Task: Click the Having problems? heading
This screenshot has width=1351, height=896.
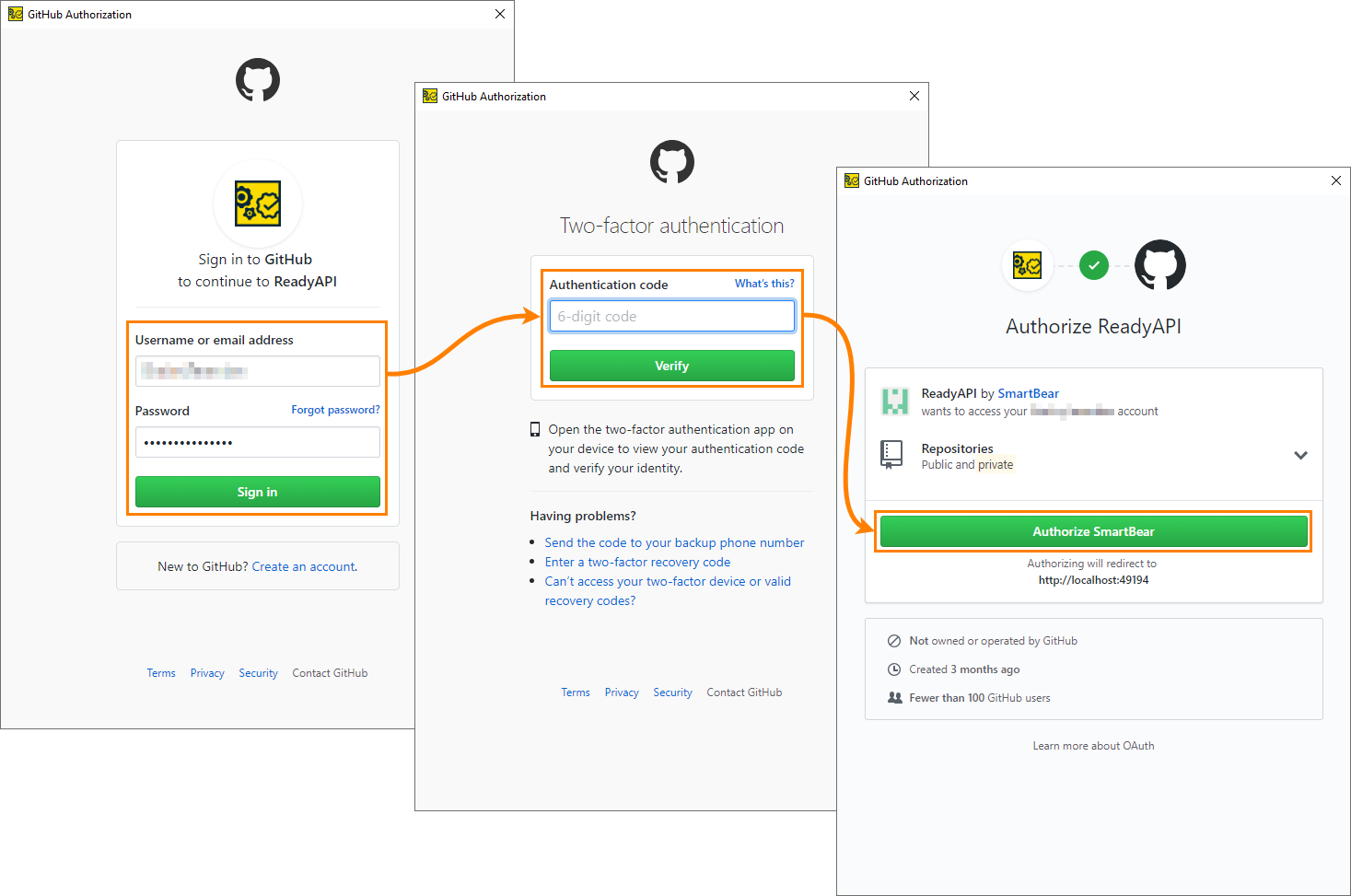Action: pyautogui.click(x=583, y=516)
